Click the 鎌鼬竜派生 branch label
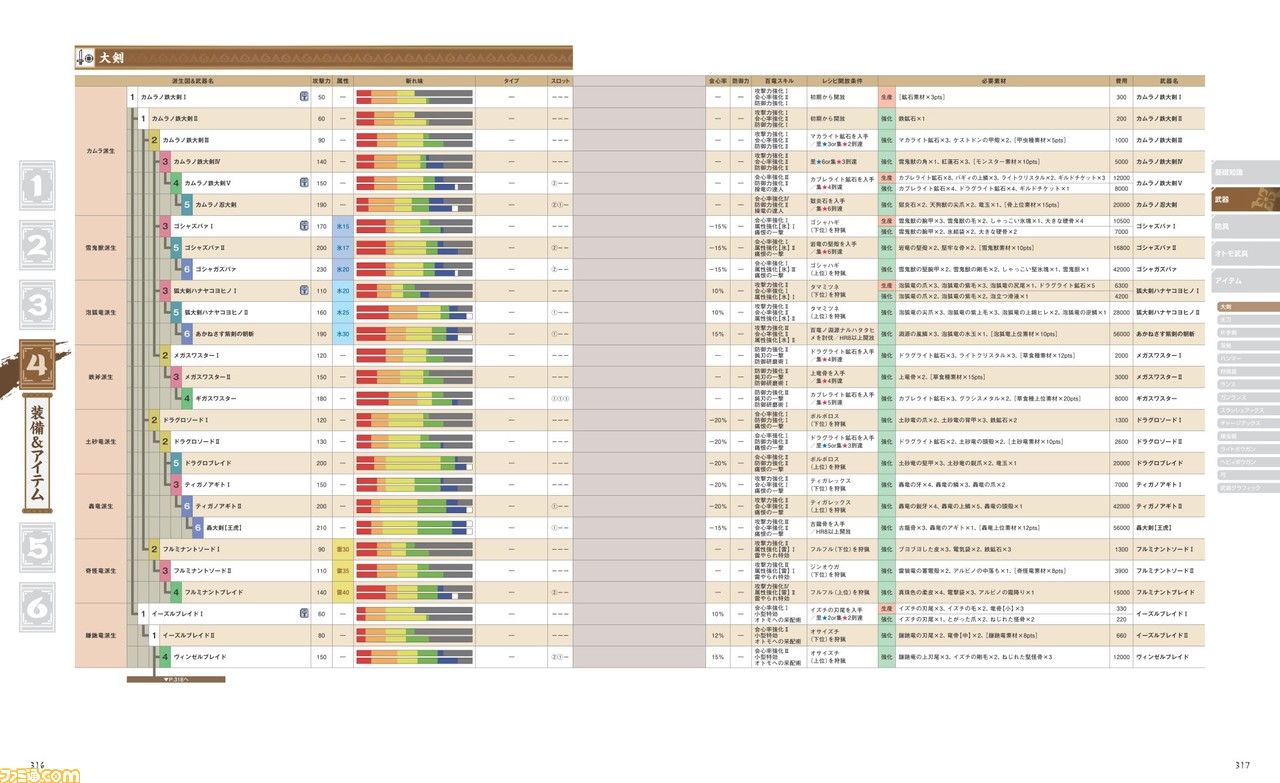This screenshot has height=783, width=1280. 100,635
